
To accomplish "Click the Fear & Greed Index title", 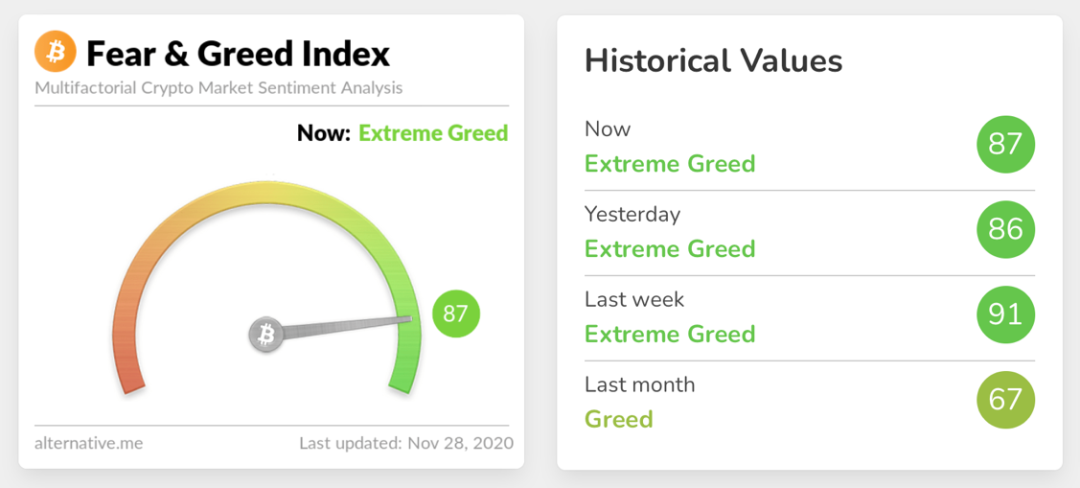I will tap(238, 53).
